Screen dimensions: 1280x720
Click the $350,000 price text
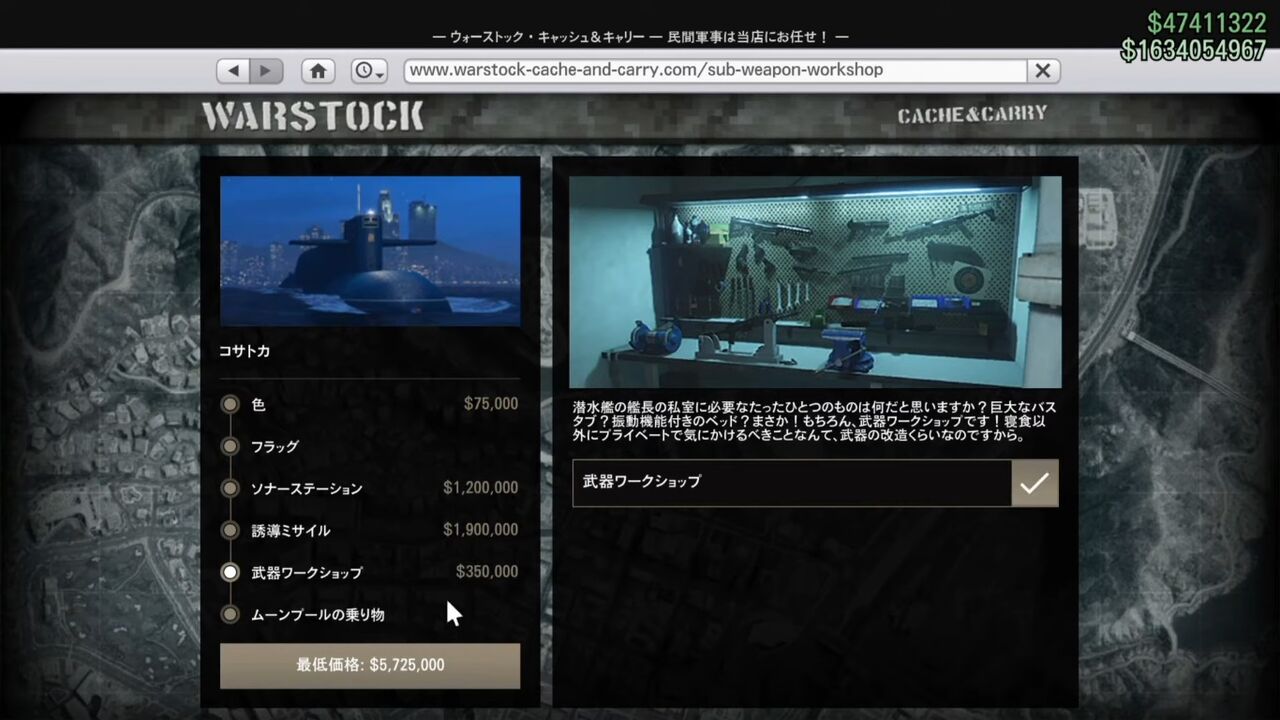coord(487,572)
